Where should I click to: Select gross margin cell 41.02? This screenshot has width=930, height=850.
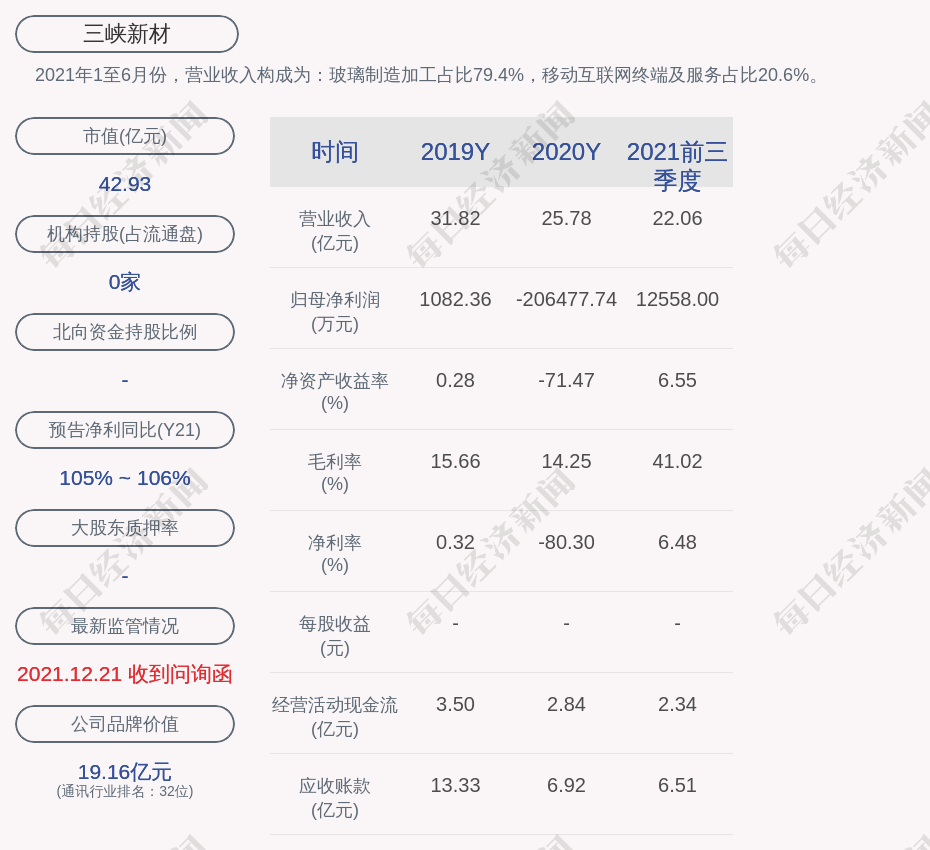tap(677, 461)
